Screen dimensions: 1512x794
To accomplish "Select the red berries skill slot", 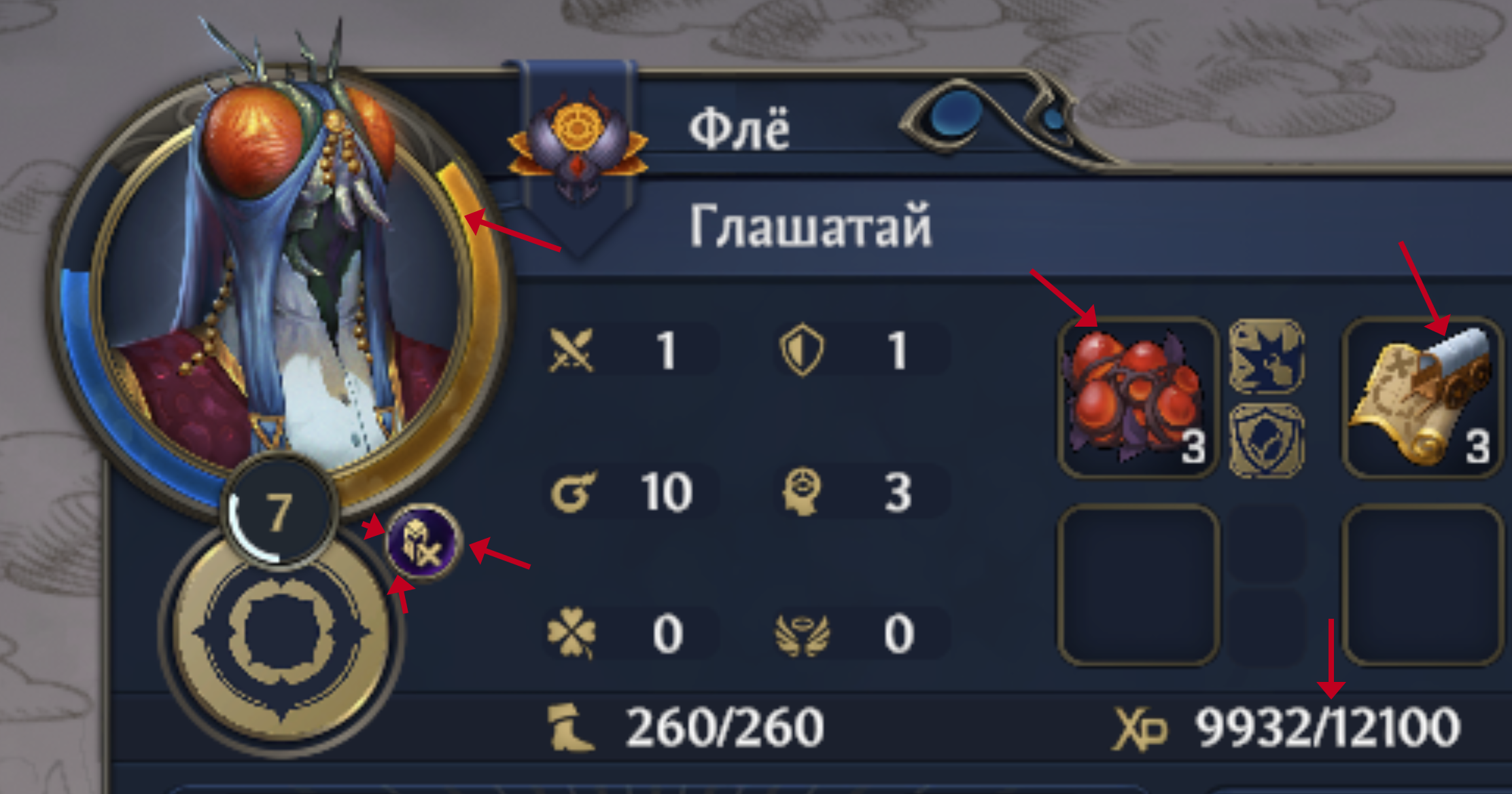I will point(1138,398).
